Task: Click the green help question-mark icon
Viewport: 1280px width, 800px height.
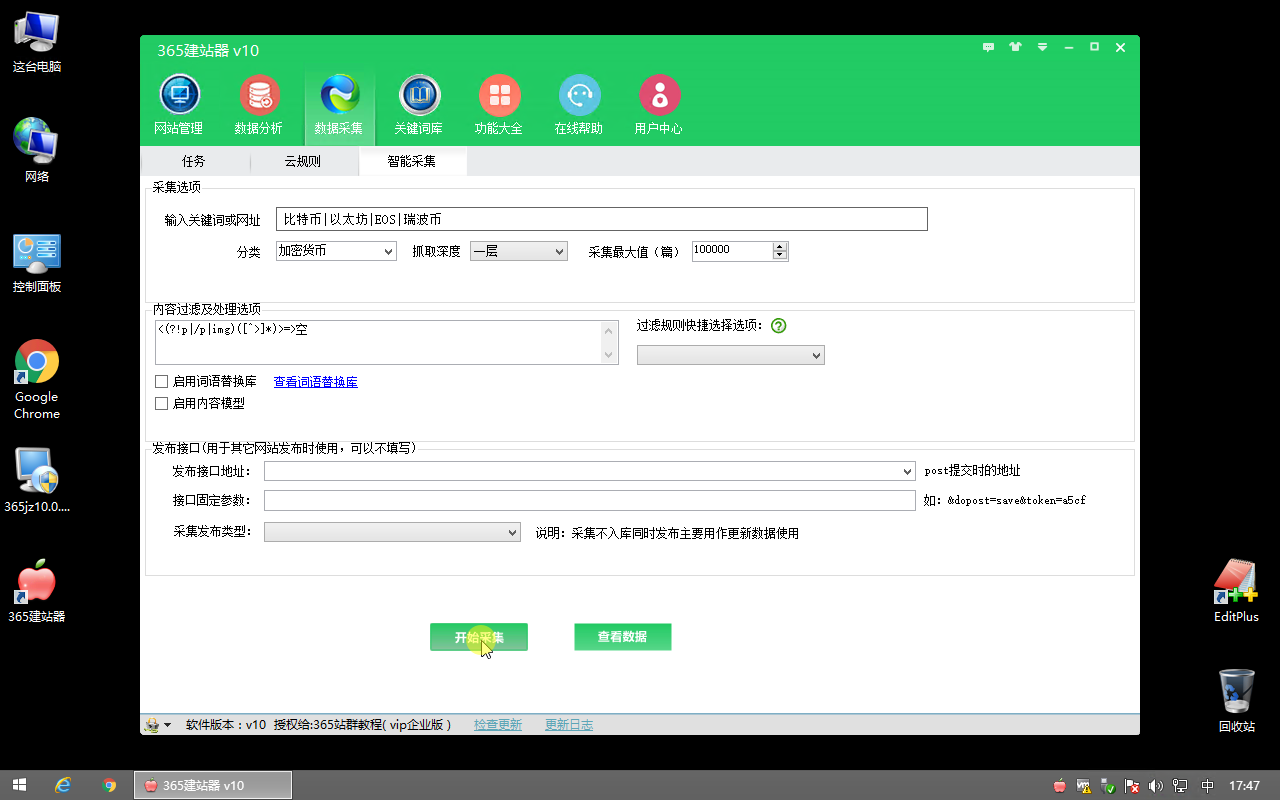Action: 779,325
